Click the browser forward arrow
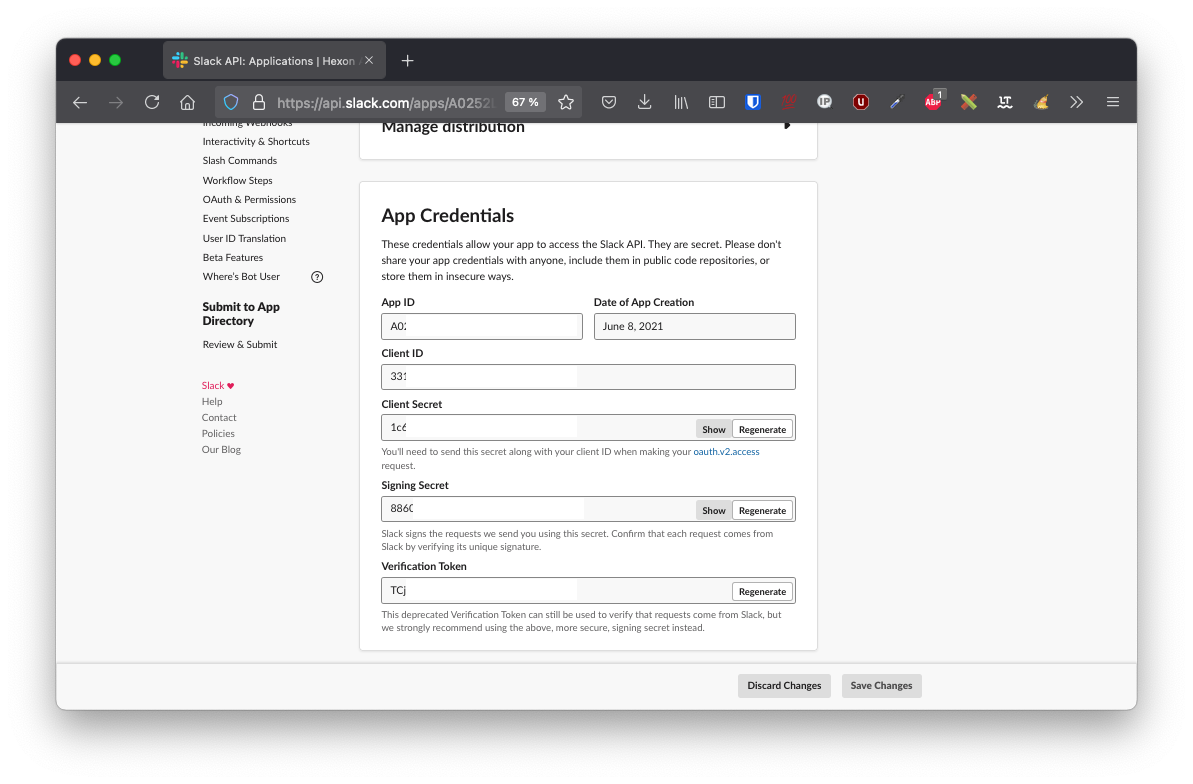The height and width of the screenshot is (784, 1193). pos(116,102)
